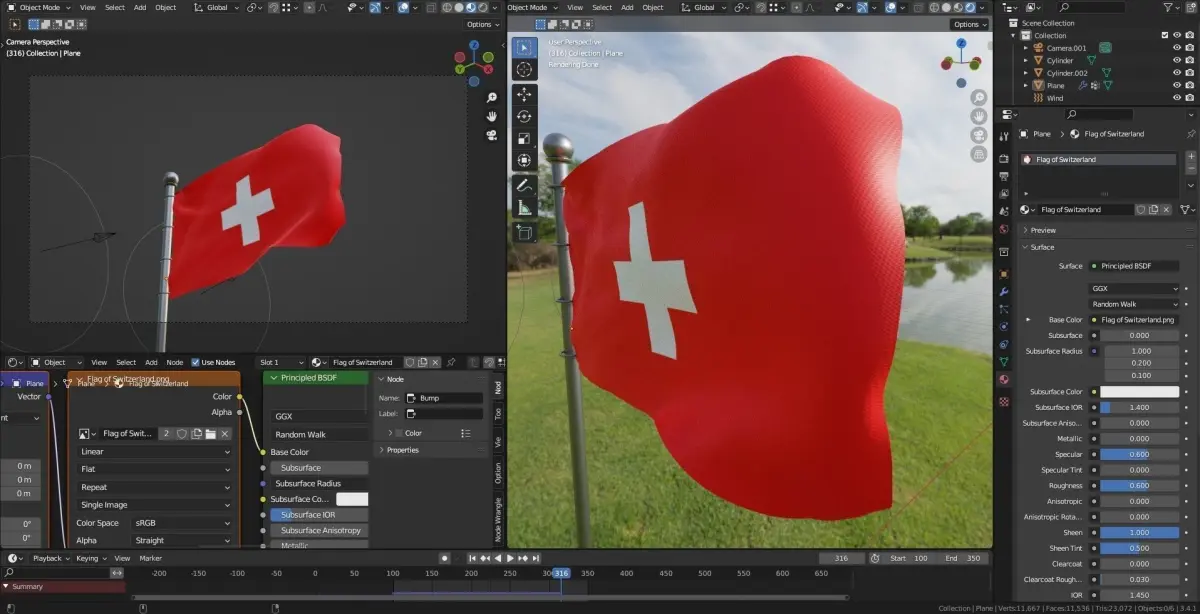Click the current frame field showing 316
This screenshot has height=614, width=1200.
coord(840,558)
